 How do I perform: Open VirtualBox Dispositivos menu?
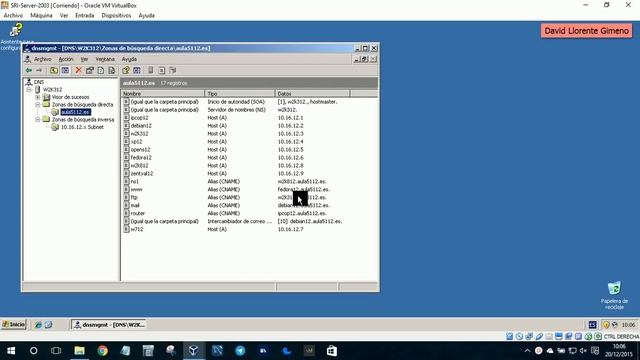[116, 16]
